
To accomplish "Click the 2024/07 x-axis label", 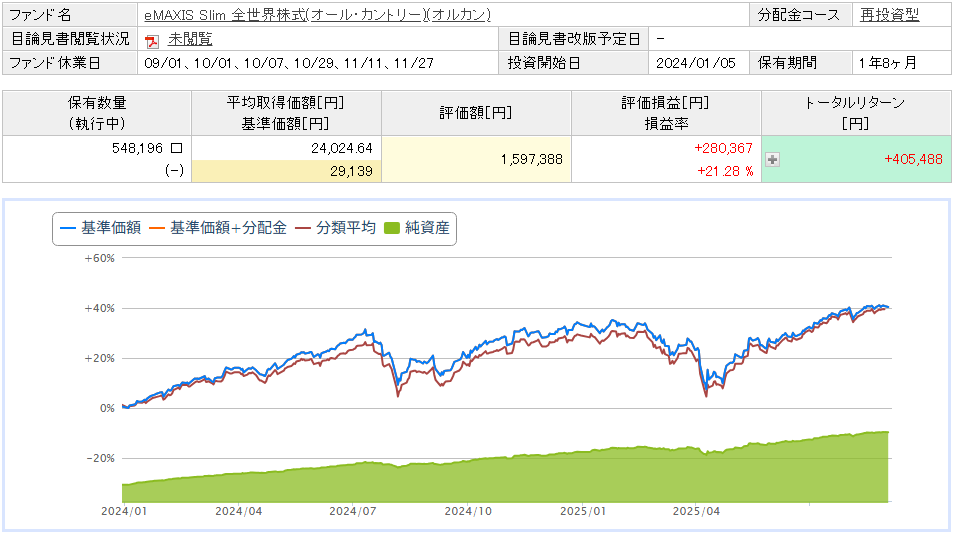I will (x=353, y=512).
